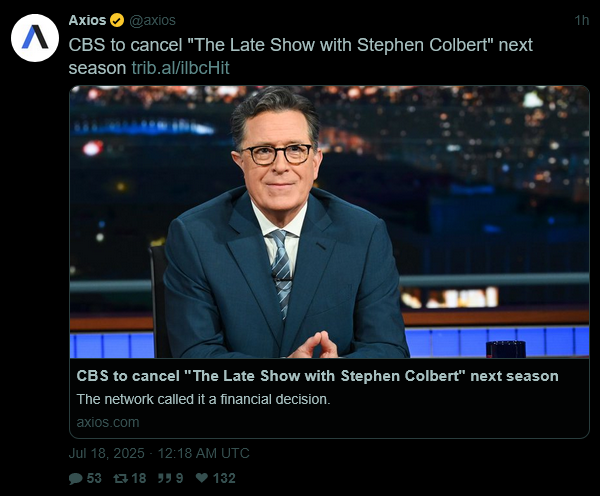Like the post with heart icon
600x496 pixels.
click(x=202, y=478)
